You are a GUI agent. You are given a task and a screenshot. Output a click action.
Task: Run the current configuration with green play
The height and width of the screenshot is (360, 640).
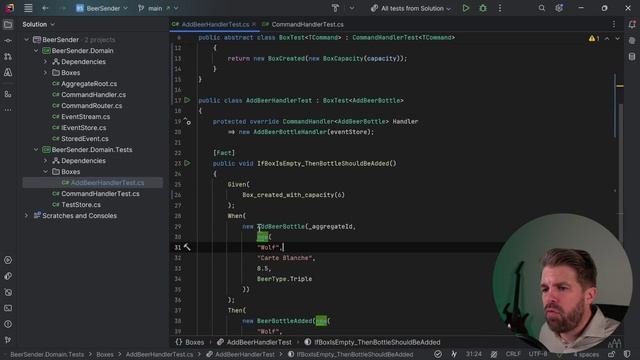(x=466, y=8)
